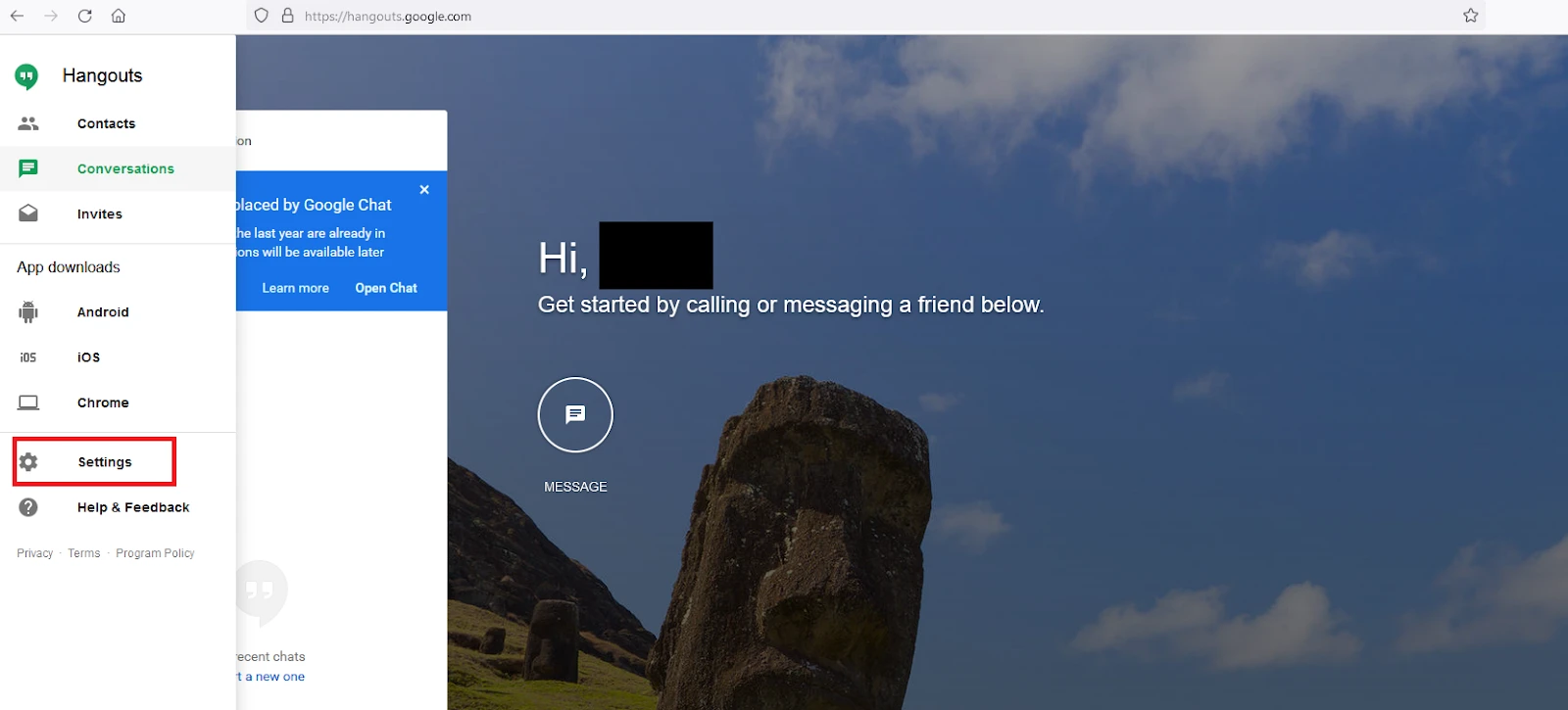The width and height of the screenshot is (1568, 710).
Task: Open the Program Policy link
Action: pyautogui.click(x=155, y=553)
